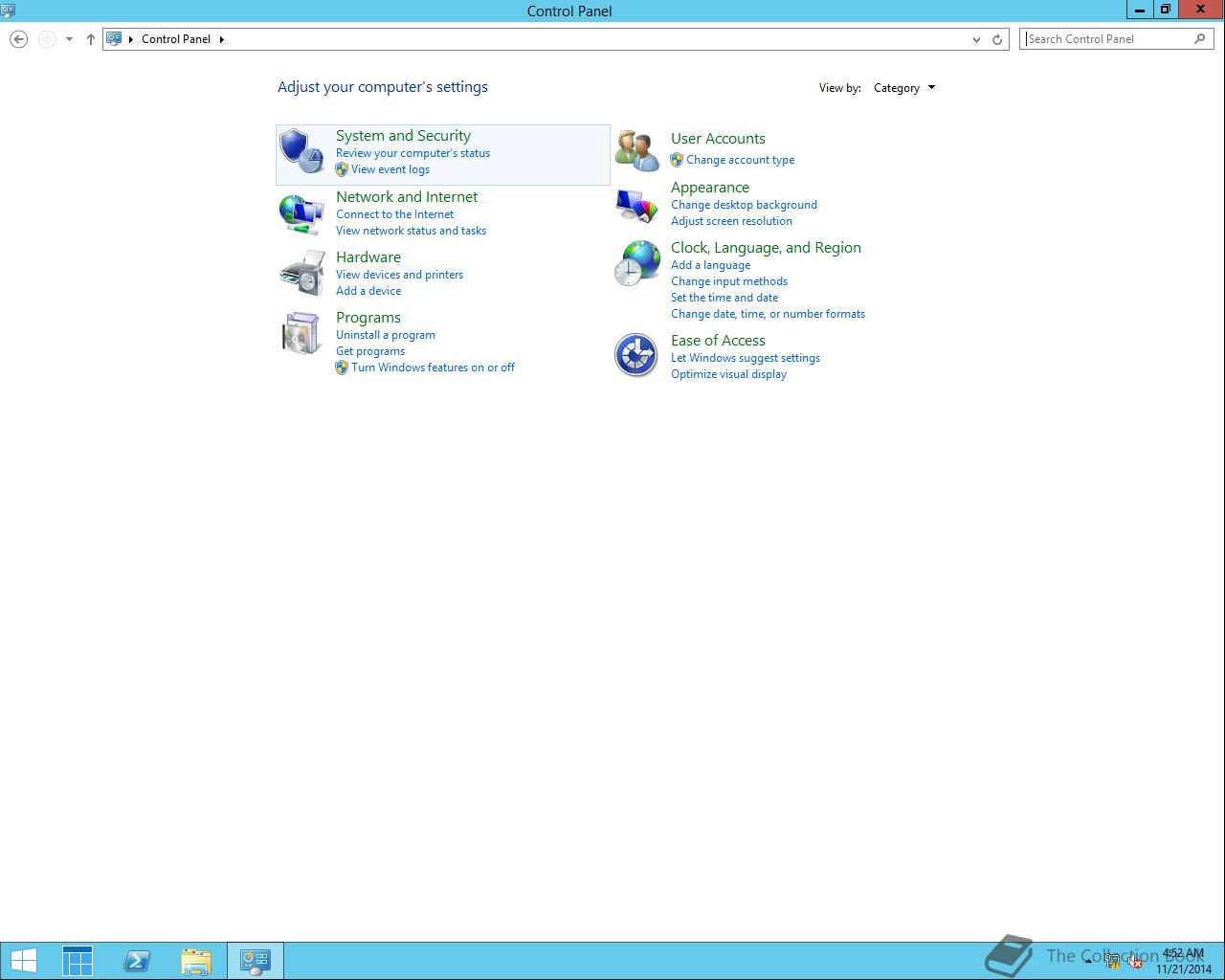Open the Windows Start button
Image resolution: width=1225 pixels, height=980 pixels.
[23, 961]
